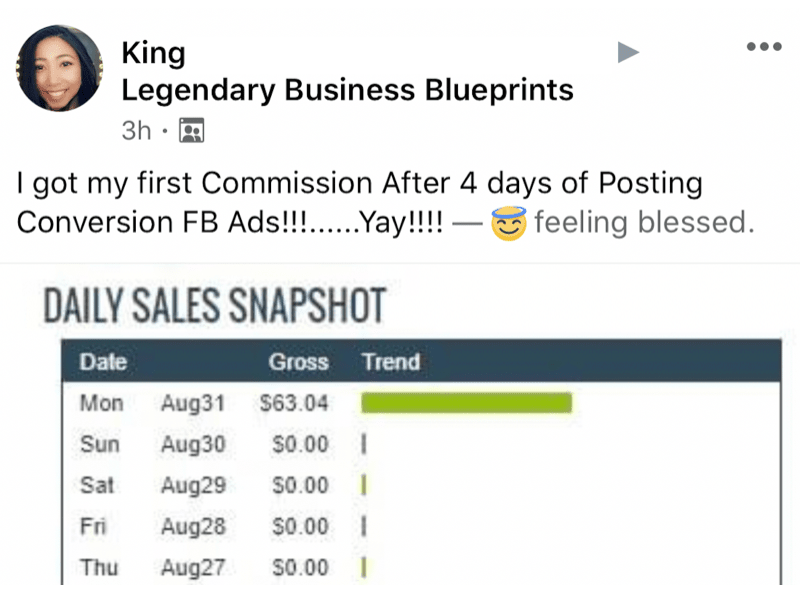The height and width of the screenshot is (592, 802).
Task: Click the Gross column header
Action: 299,362
